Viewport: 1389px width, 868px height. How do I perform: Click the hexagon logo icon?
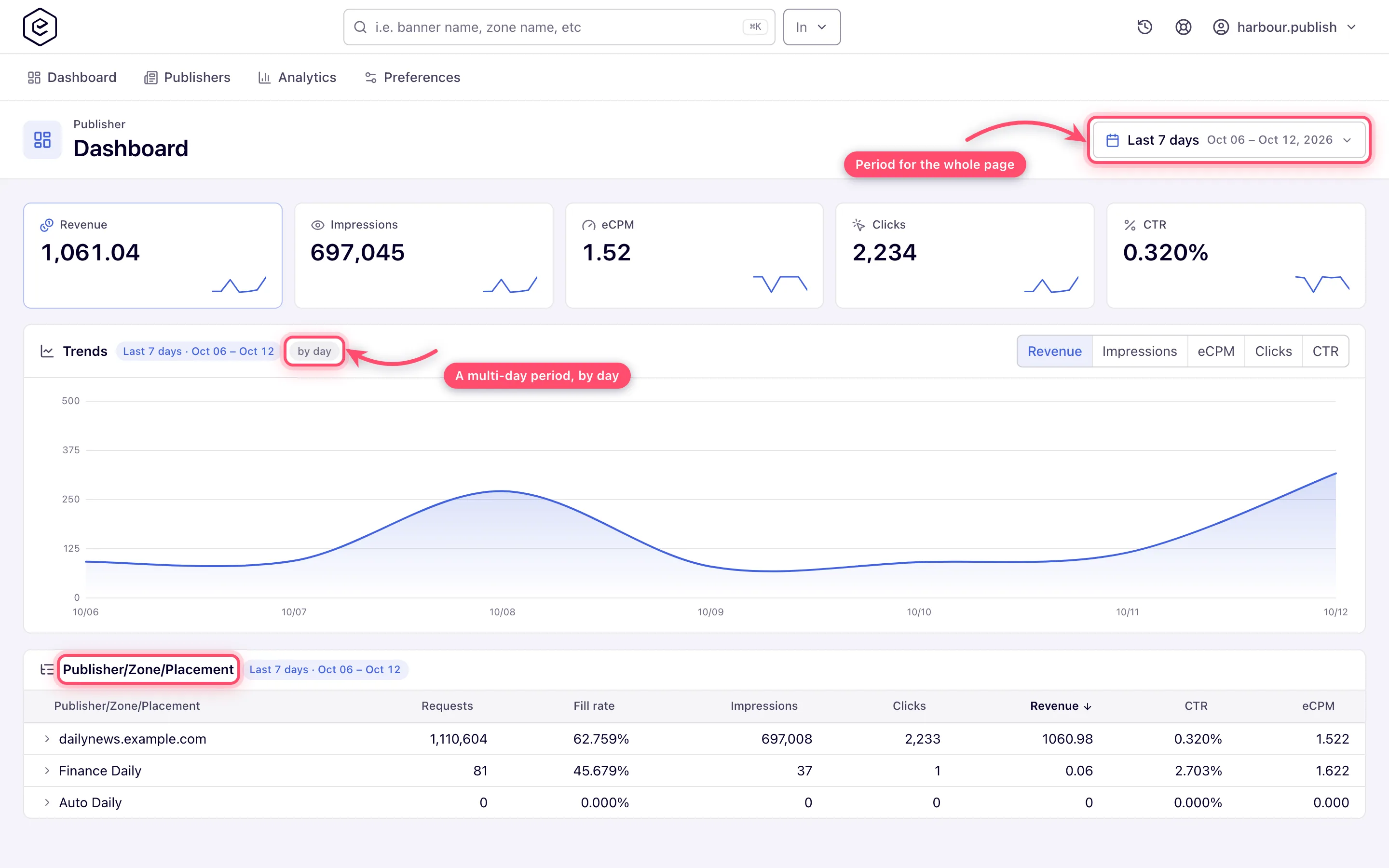click(x=40, y=27)
